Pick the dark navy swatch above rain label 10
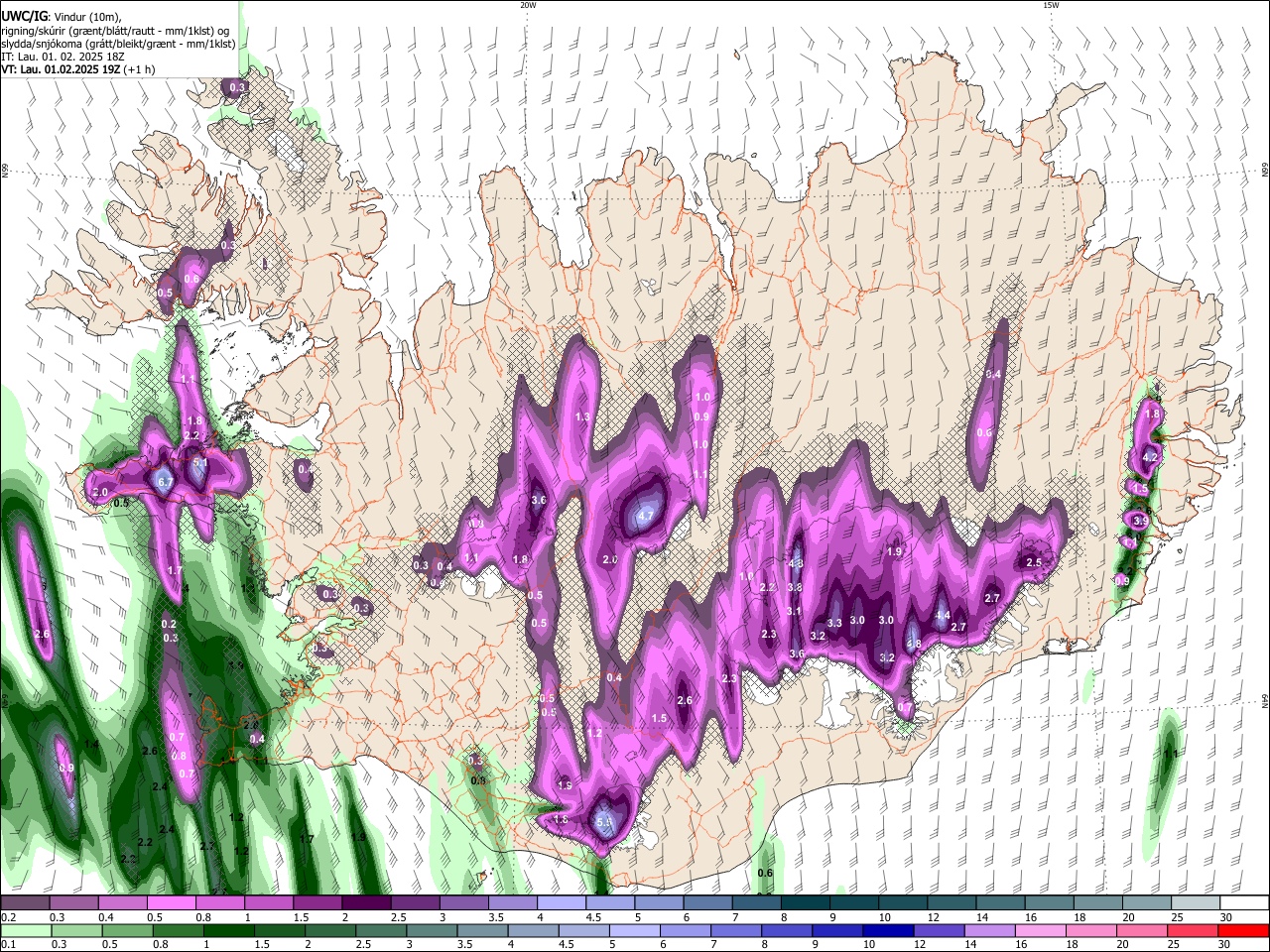 coord(886,930)
